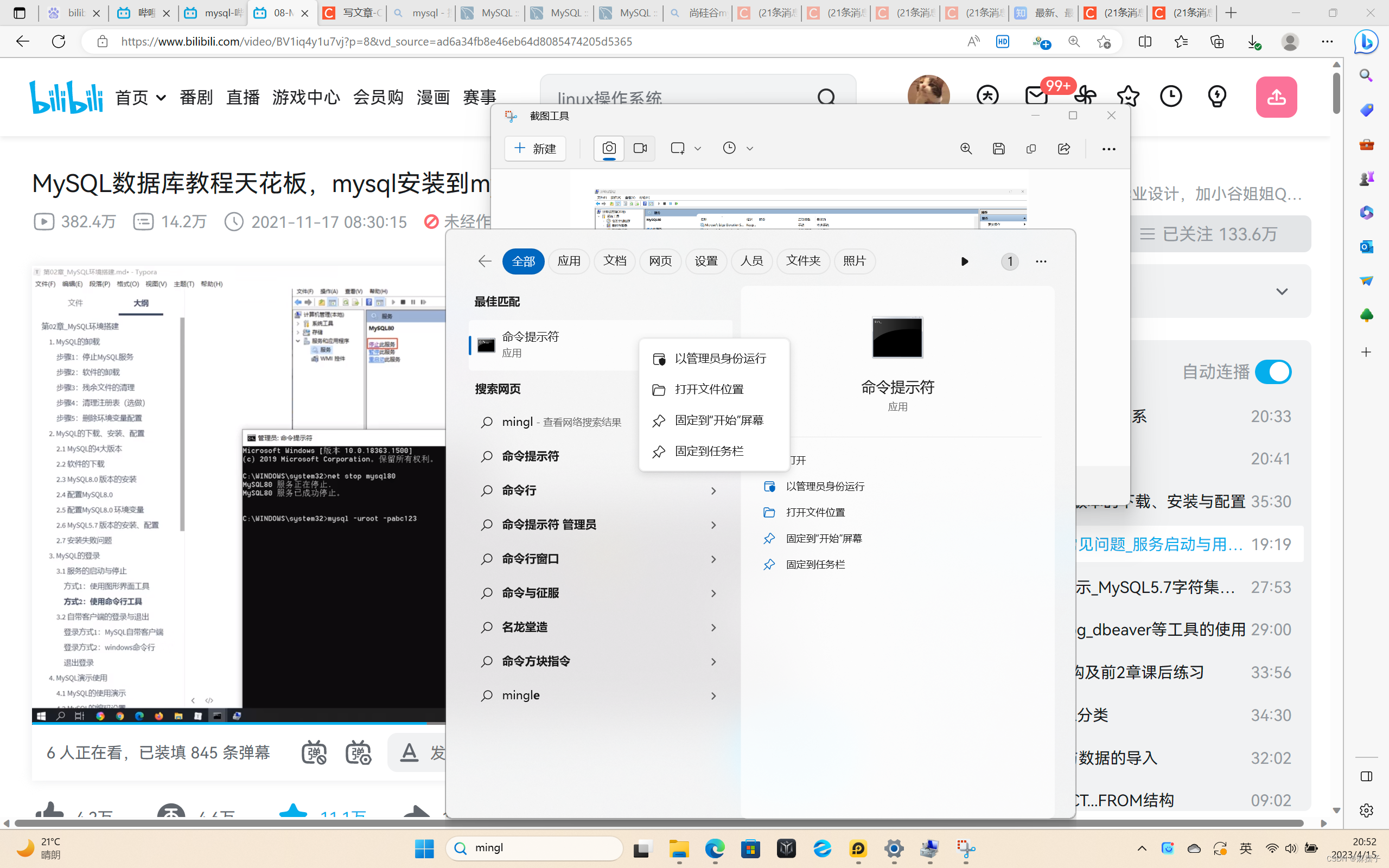
Task: Click the screenshot mode camera icon in Snipping Tool
Action: click(x=609, y=149)
